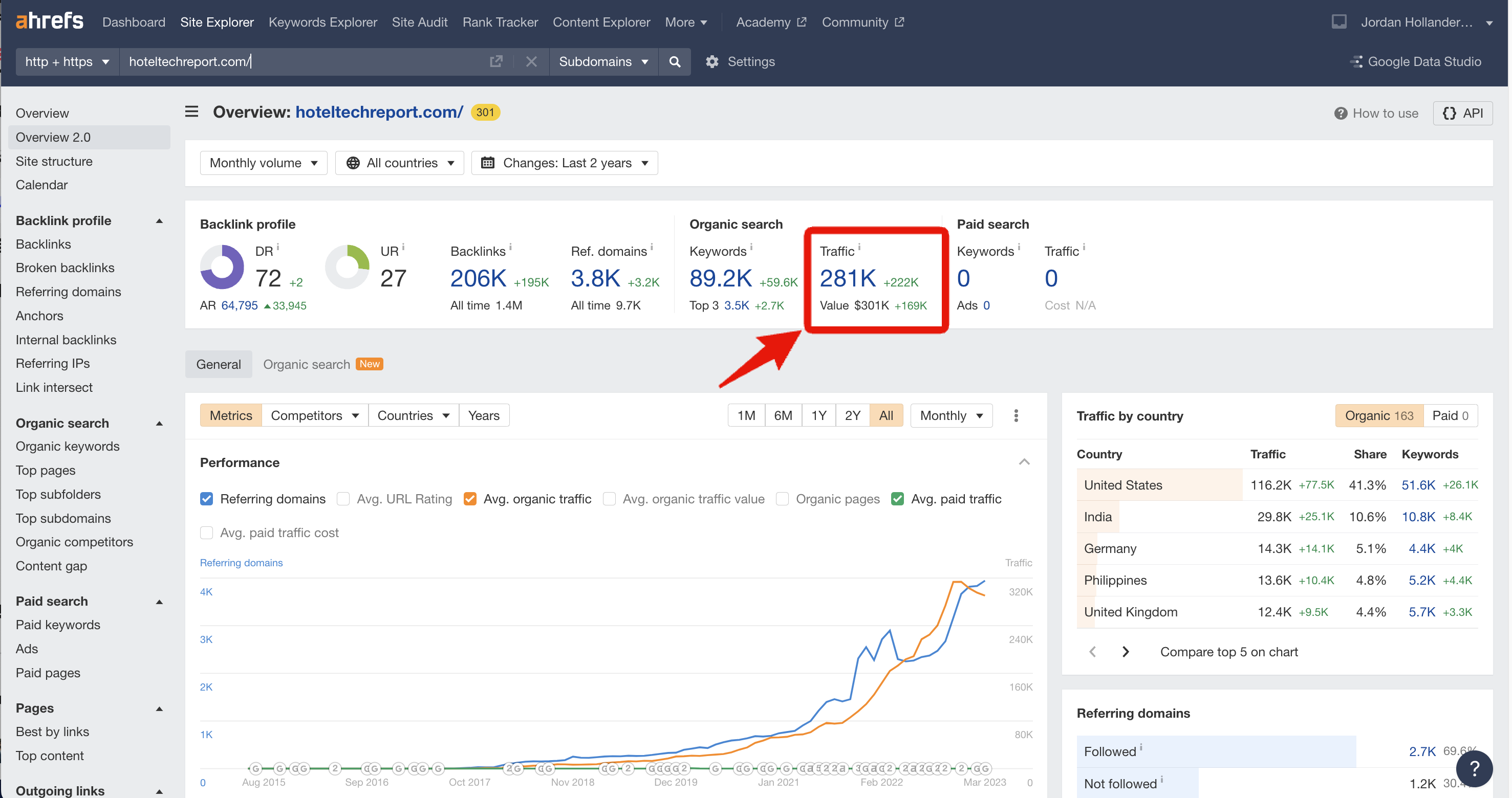Clear the URL with the X icon
This screenshot has height=798, width=1512.
[531, 61]
